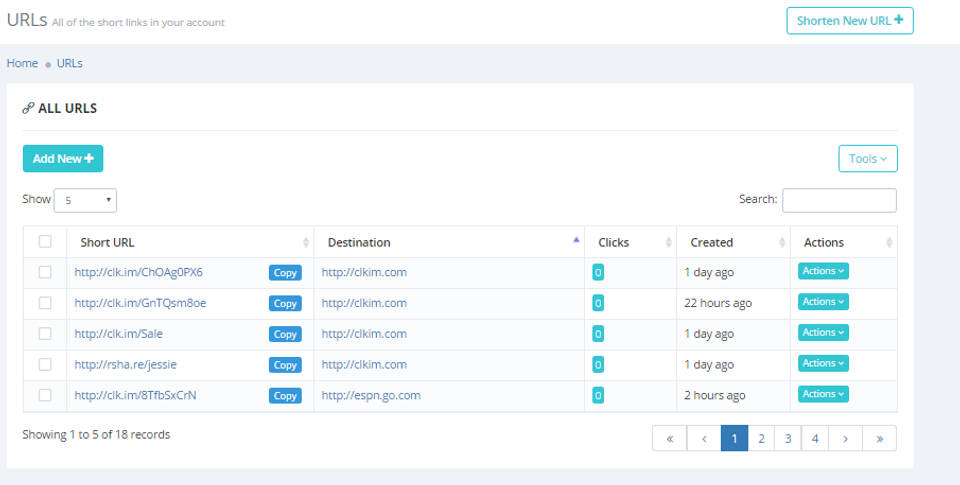The height and width of the screenshot is (485, 960).
Task: Tick the checkbox for clk.im/ChOAg0PX6 row
Action: coord(45,272)
